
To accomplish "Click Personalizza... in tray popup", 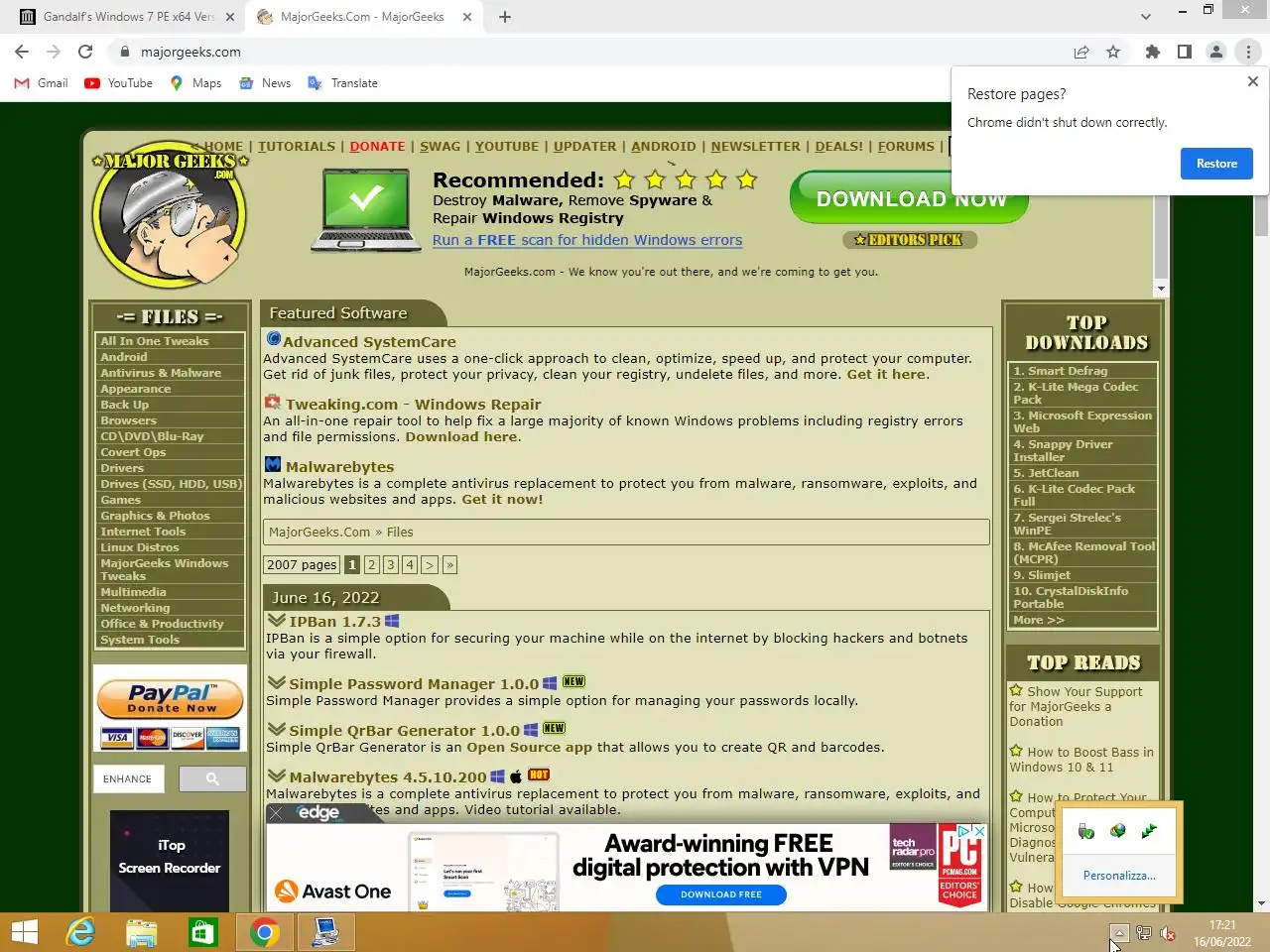I will point(1118,876).
